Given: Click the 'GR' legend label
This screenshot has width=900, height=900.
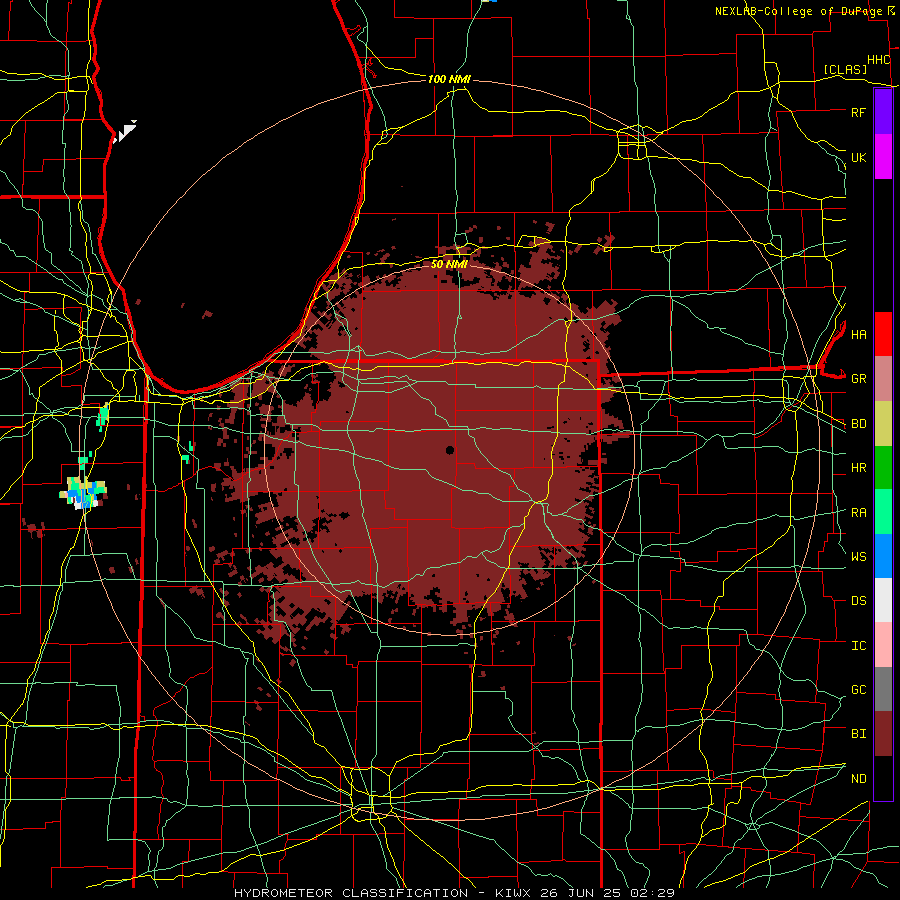Looking at the screenshot, I should (858, 379).
